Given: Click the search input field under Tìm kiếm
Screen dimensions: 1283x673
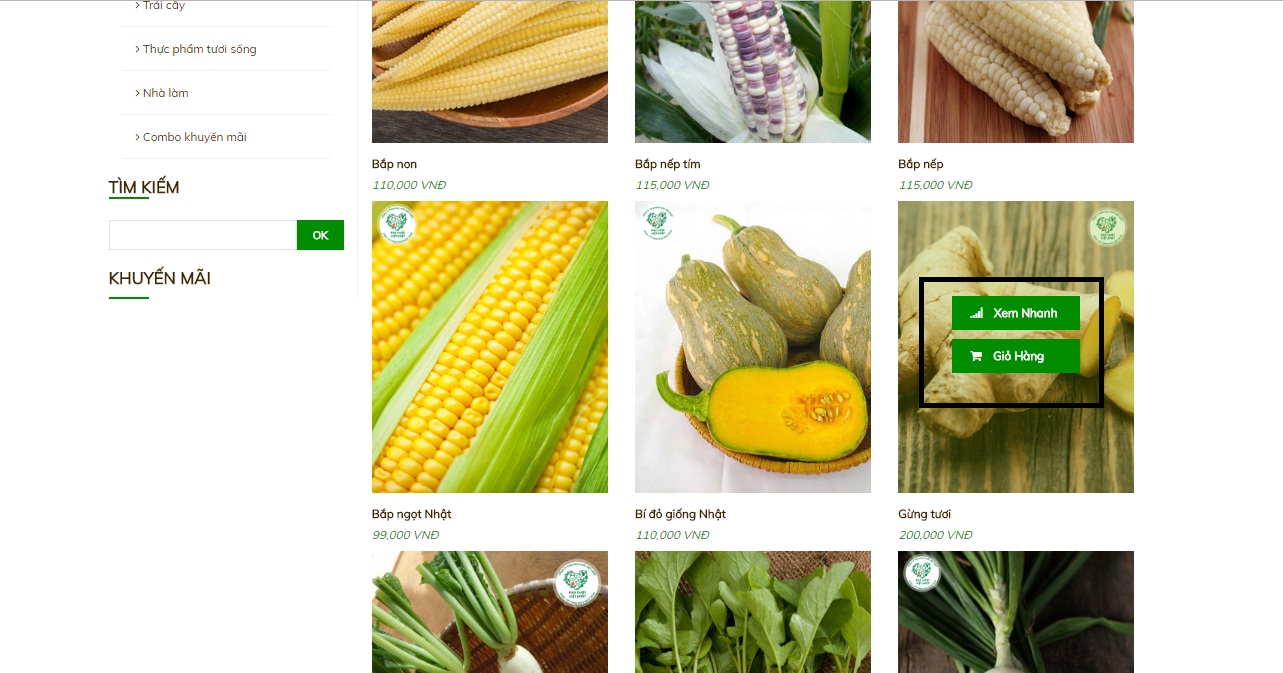Looking at the screenshot, I should [203, 235].
